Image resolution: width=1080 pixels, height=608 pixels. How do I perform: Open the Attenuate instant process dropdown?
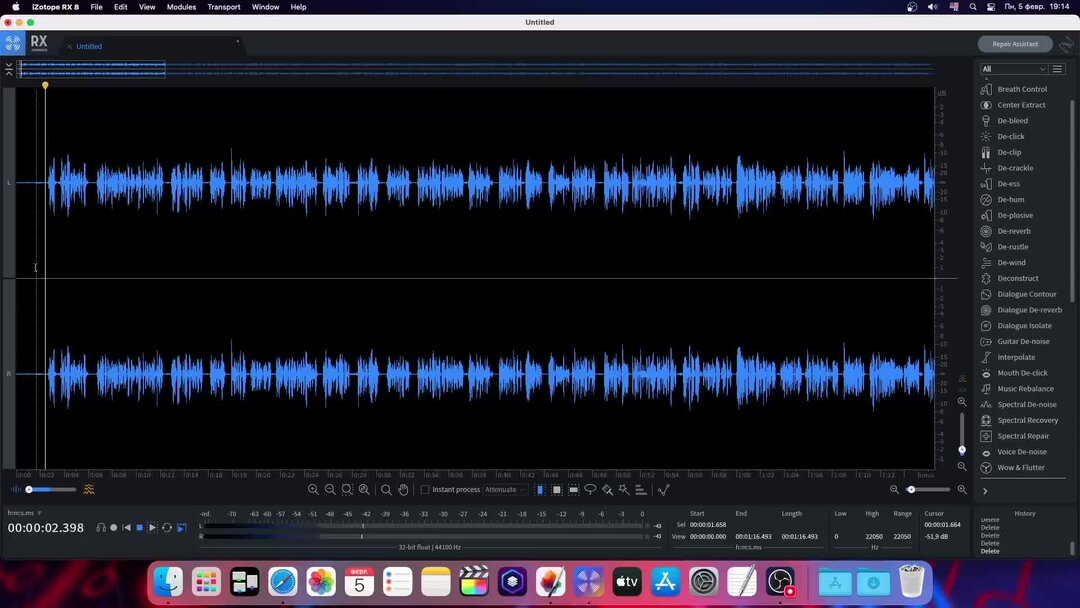click(505, 490)
